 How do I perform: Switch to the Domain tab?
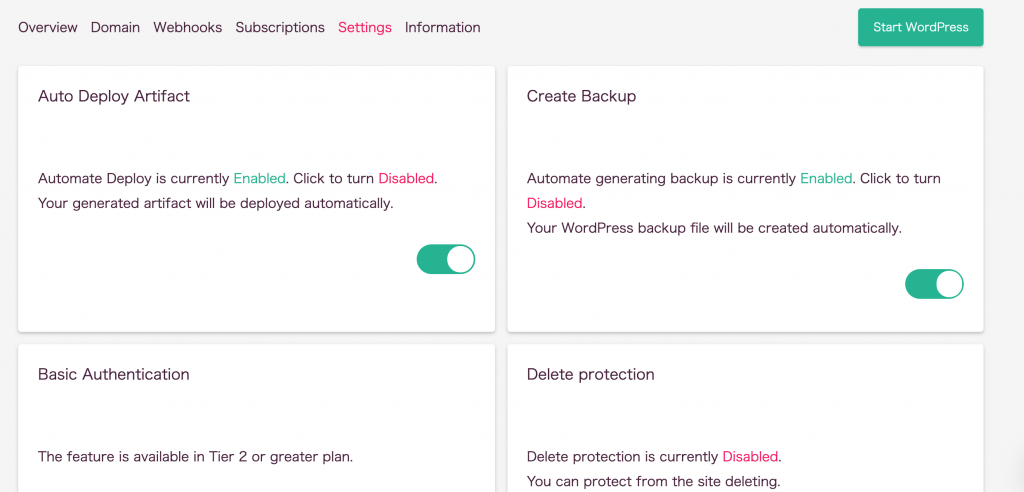click(x=115, y=27)
